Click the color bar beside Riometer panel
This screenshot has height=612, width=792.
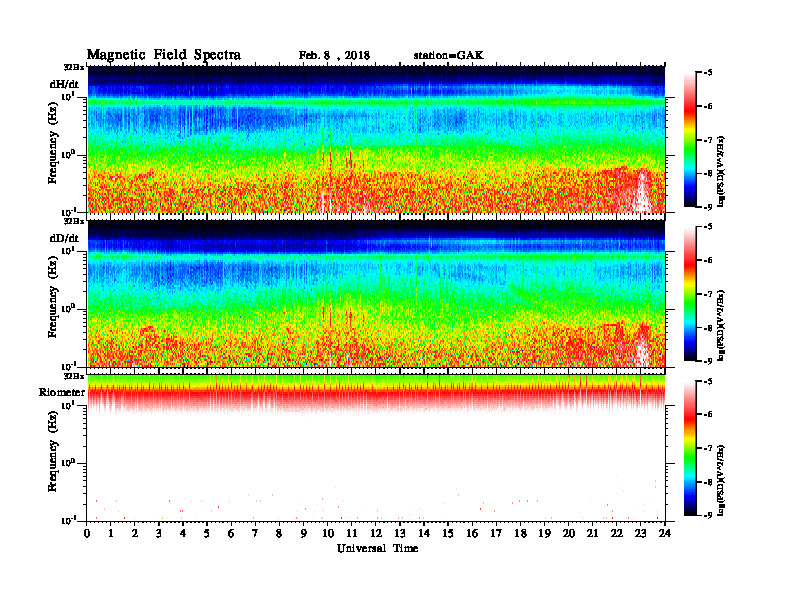[x=690, y=448]
